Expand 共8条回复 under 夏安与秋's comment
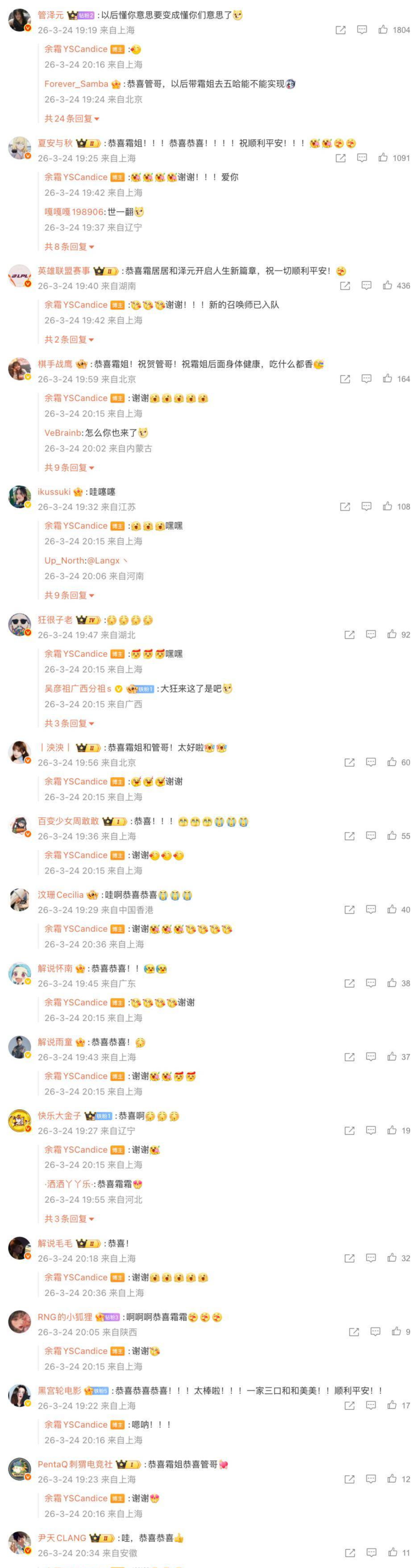This screenshot has width=420, height=1568. click(69, 246)
